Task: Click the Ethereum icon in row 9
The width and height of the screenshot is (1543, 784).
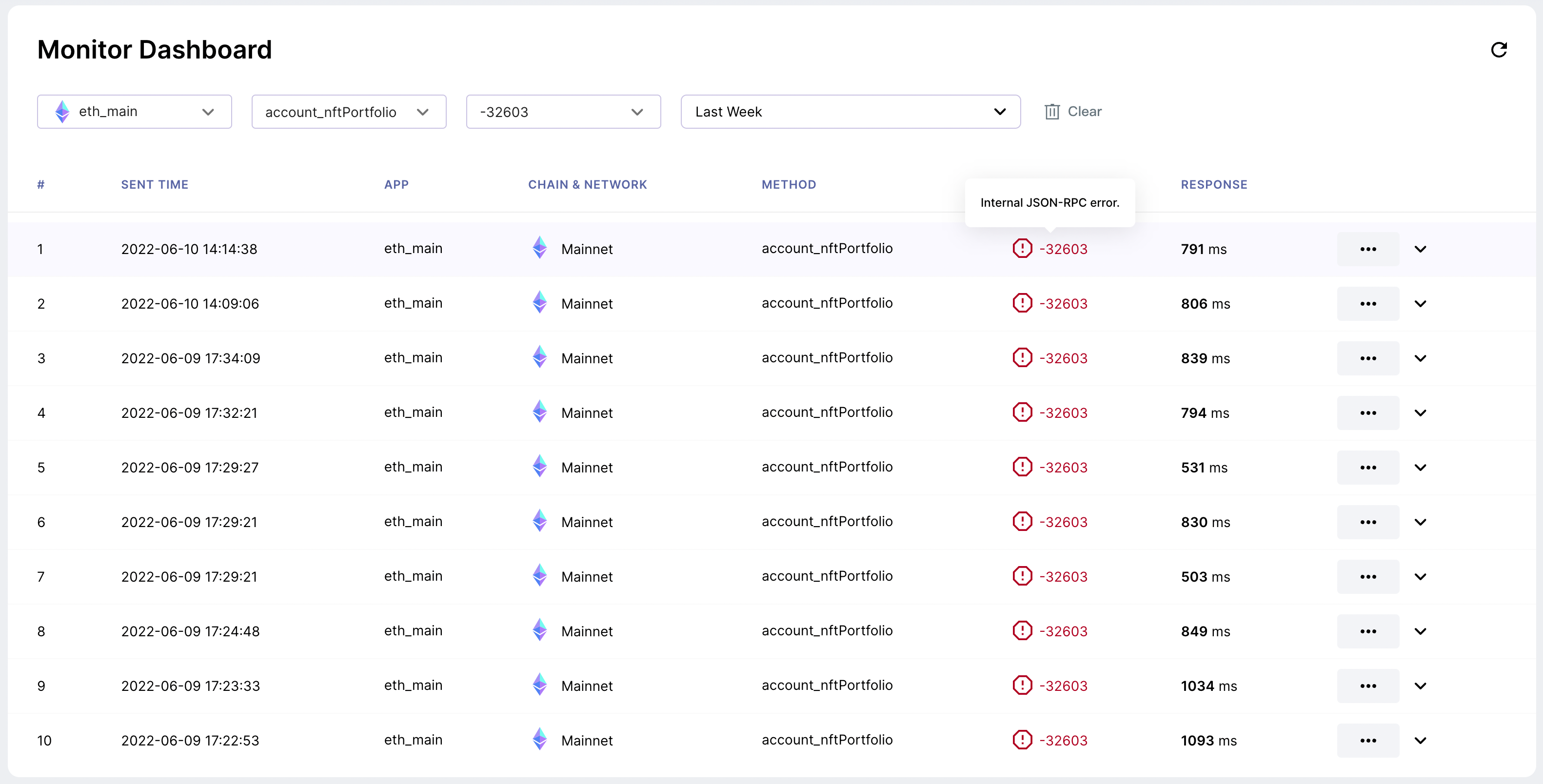Action: (x=540, y=684)
